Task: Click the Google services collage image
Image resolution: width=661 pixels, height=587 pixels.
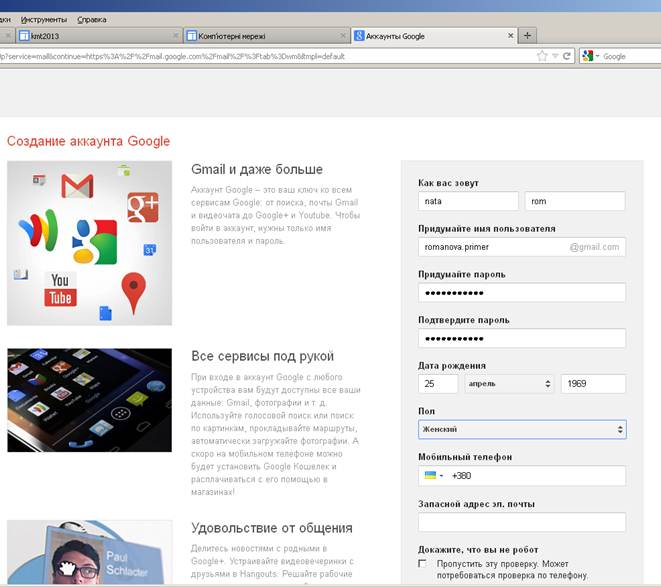Action: (x=89, y=243)
